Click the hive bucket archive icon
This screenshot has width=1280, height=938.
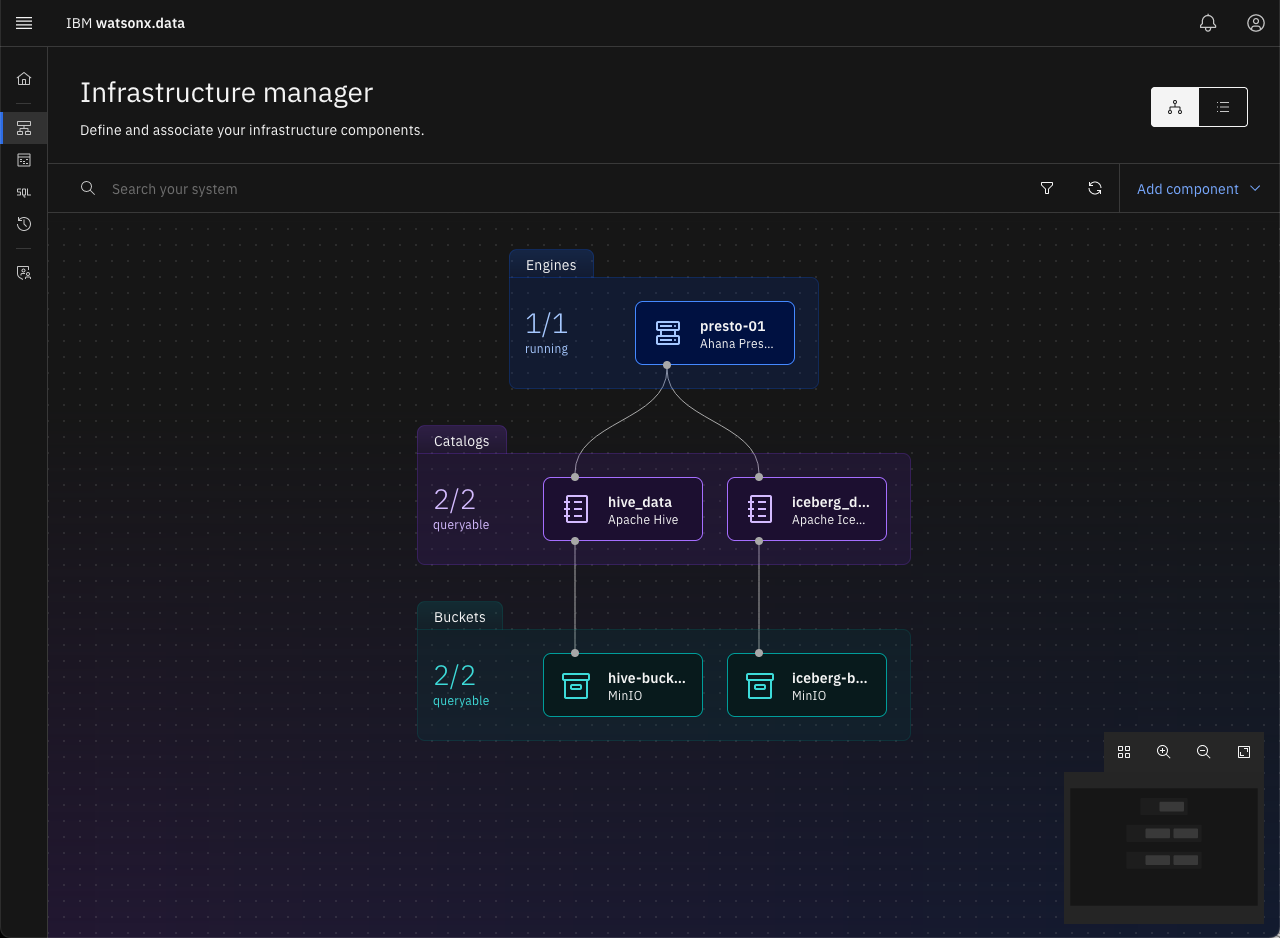576,685
